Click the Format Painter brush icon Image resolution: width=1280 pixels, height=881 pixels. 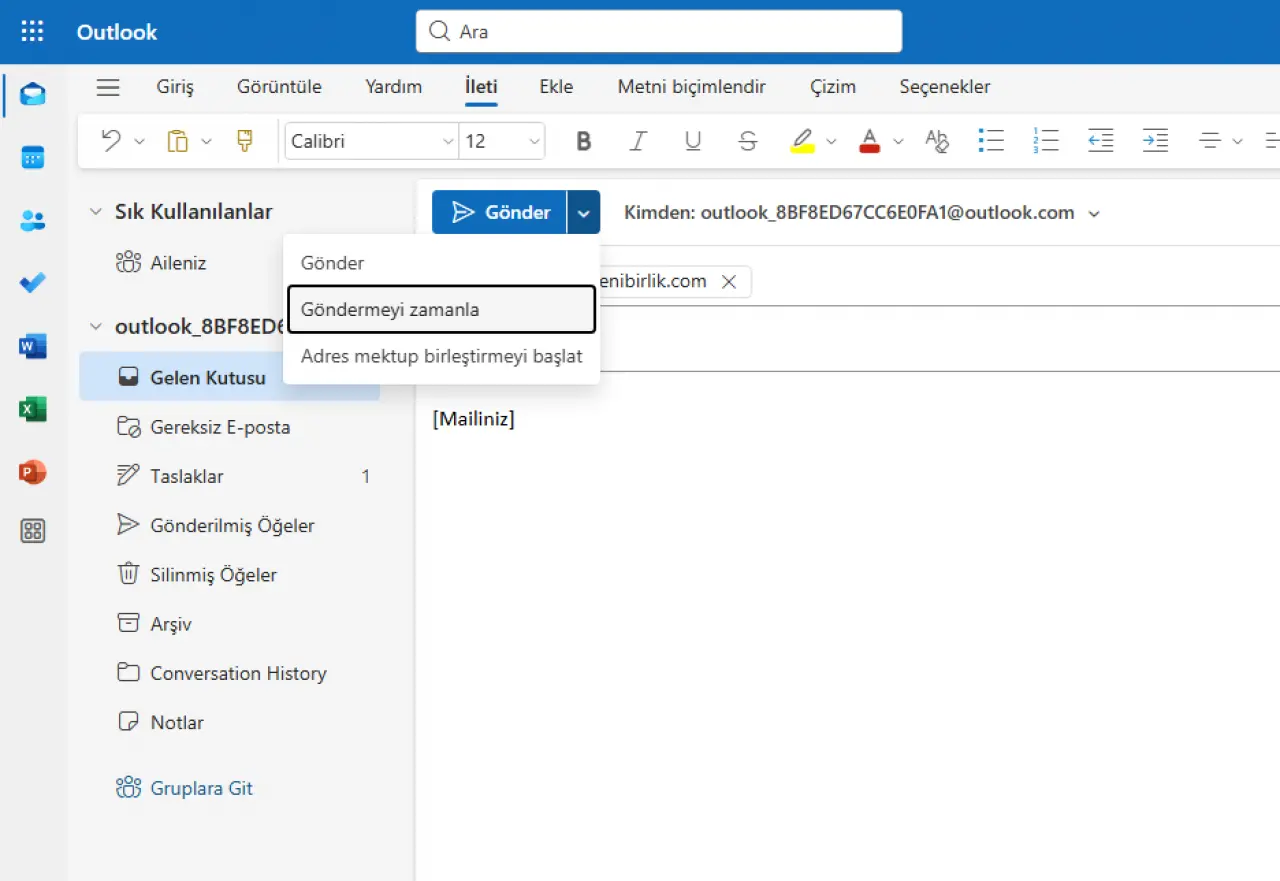(245, 141)
